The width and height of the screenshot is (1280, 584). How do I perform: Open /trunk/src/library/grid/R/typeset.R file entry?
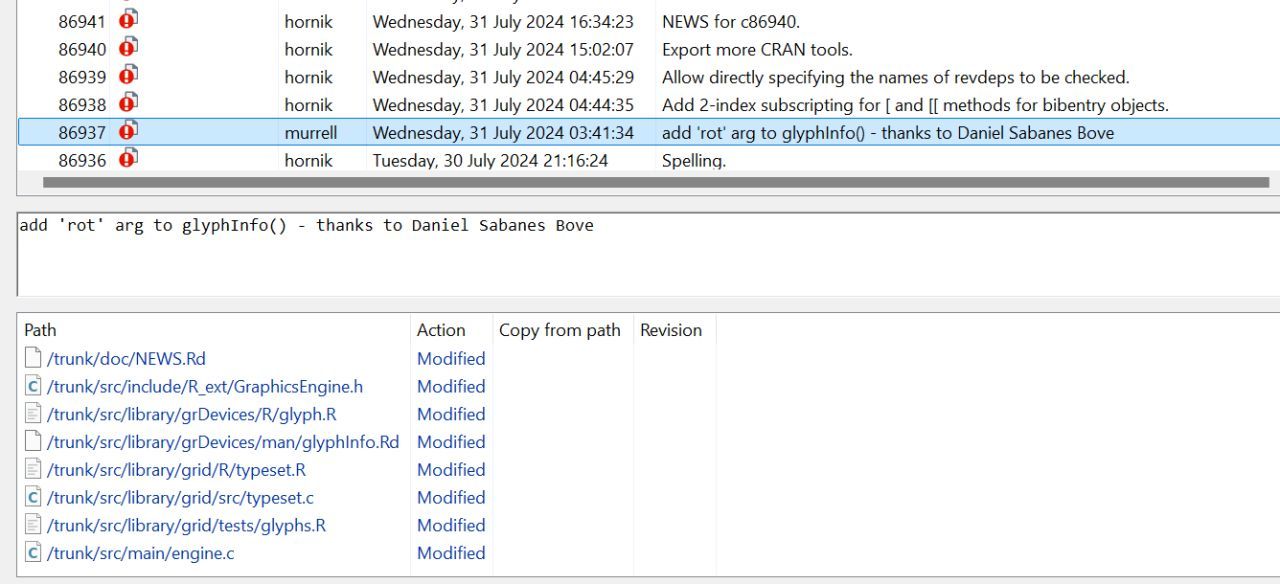(x=176, y=469)
